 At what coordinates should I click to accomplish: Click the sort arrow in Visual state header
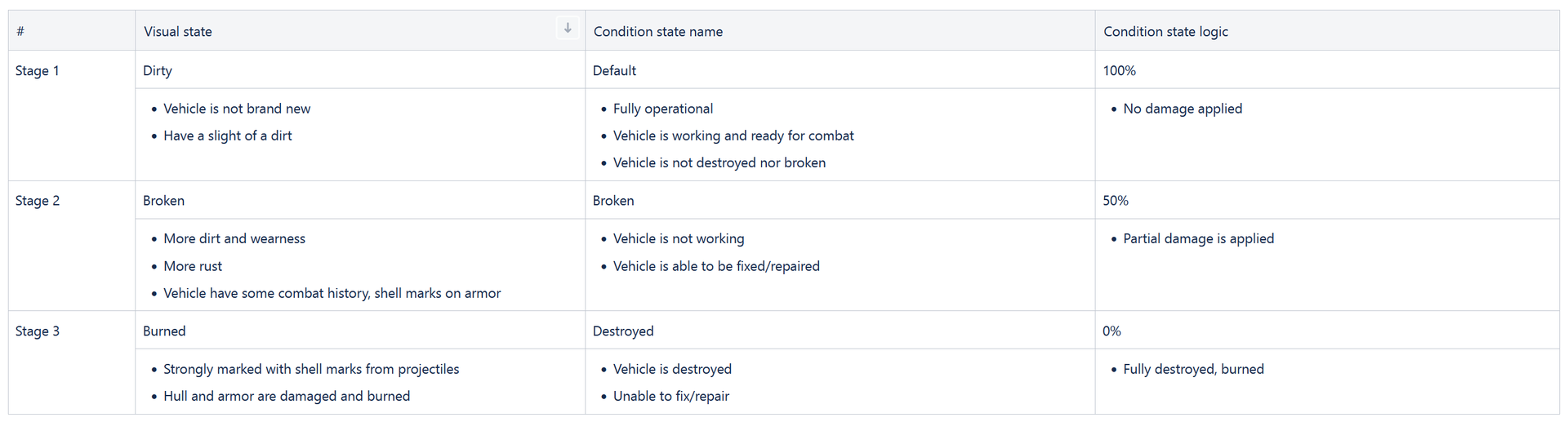click(568, 28)
